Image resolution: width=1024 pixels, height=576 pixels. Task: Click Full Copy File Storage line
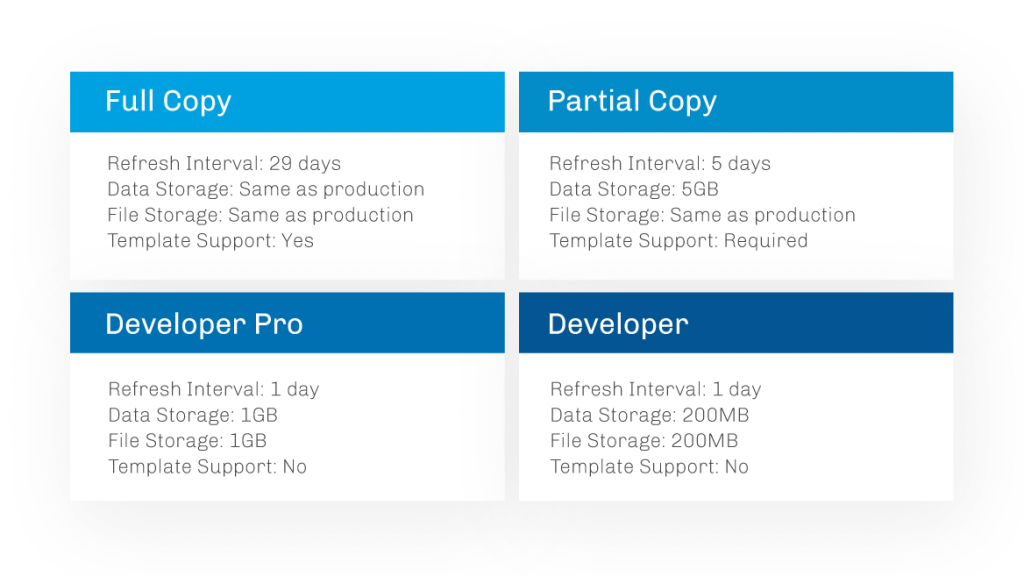pos(260,215)
